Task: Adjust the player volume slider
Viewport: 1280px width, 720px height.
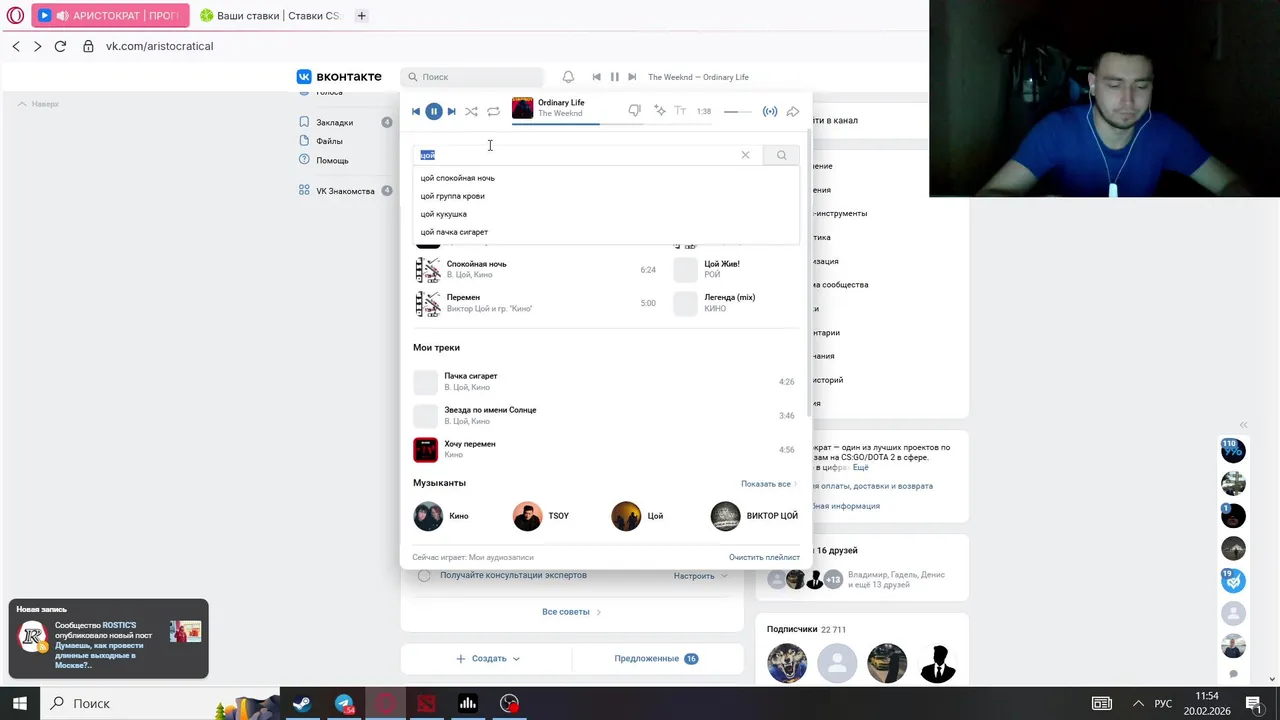Action: 738,111
